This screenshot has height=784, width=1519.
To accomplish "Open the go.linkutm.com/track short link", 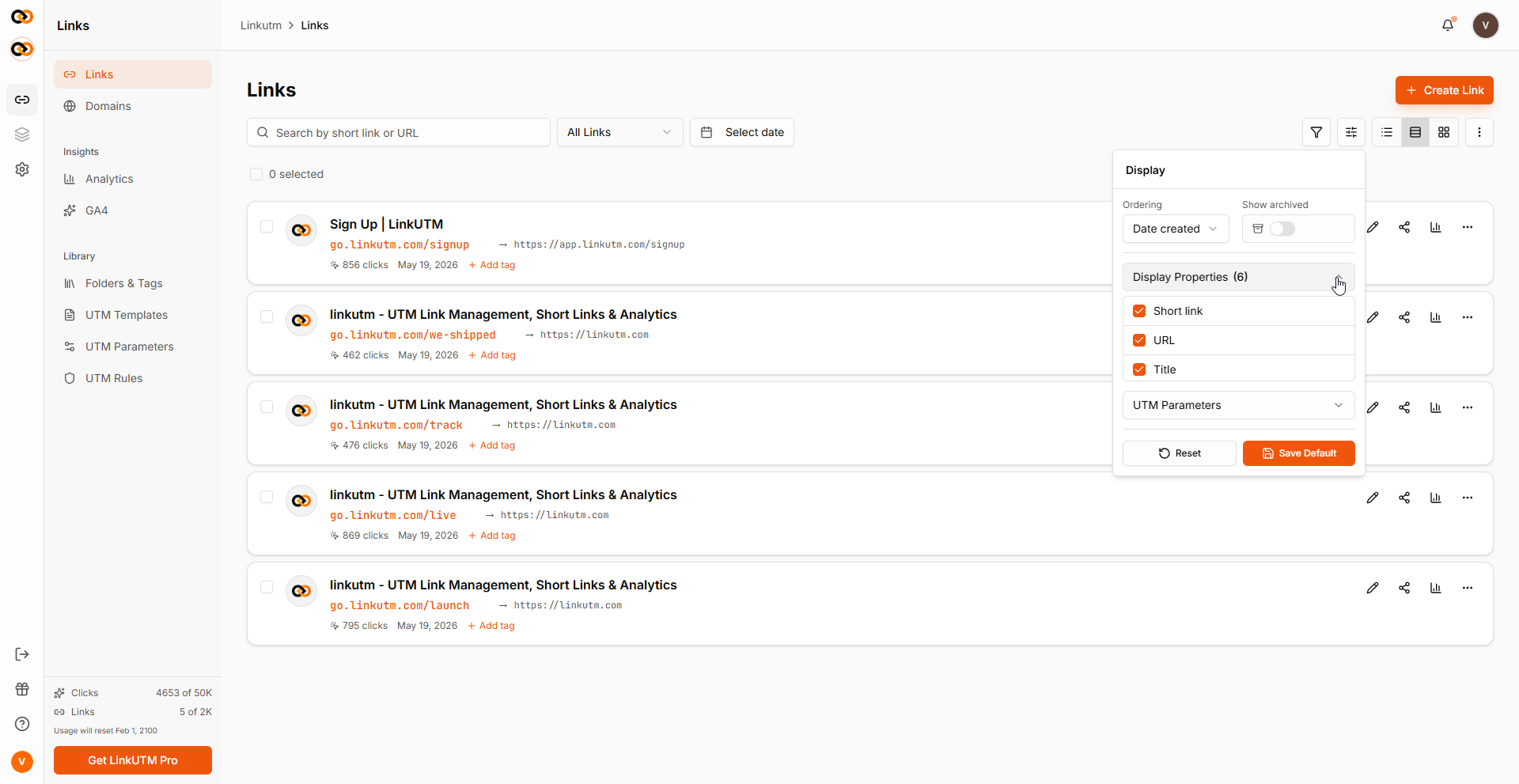I will click(x=396, y=425).
